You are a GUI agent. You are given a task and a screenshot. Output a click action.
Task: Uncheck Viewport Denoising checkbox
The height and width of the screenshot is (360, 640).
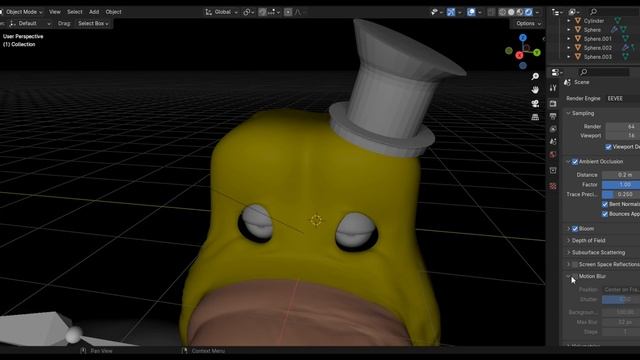point(609,147)
